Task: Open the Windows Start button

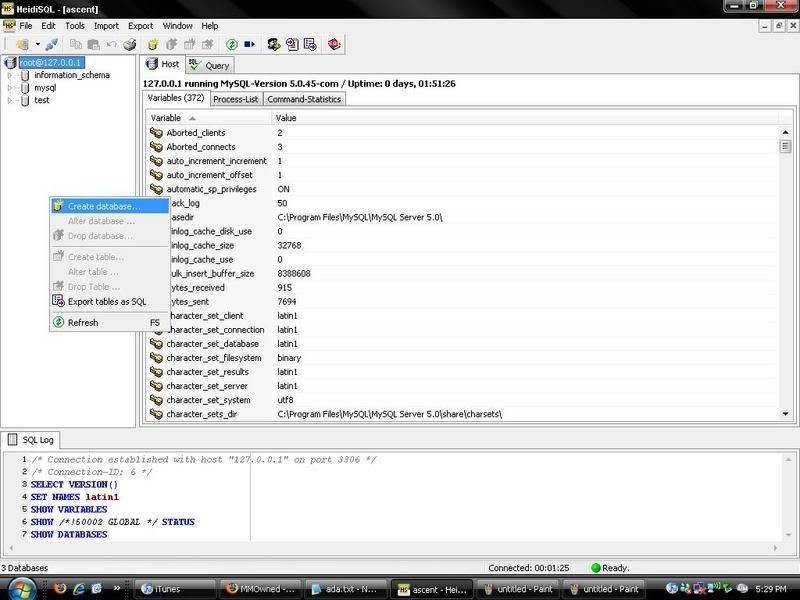Action: tap(21, 589)
